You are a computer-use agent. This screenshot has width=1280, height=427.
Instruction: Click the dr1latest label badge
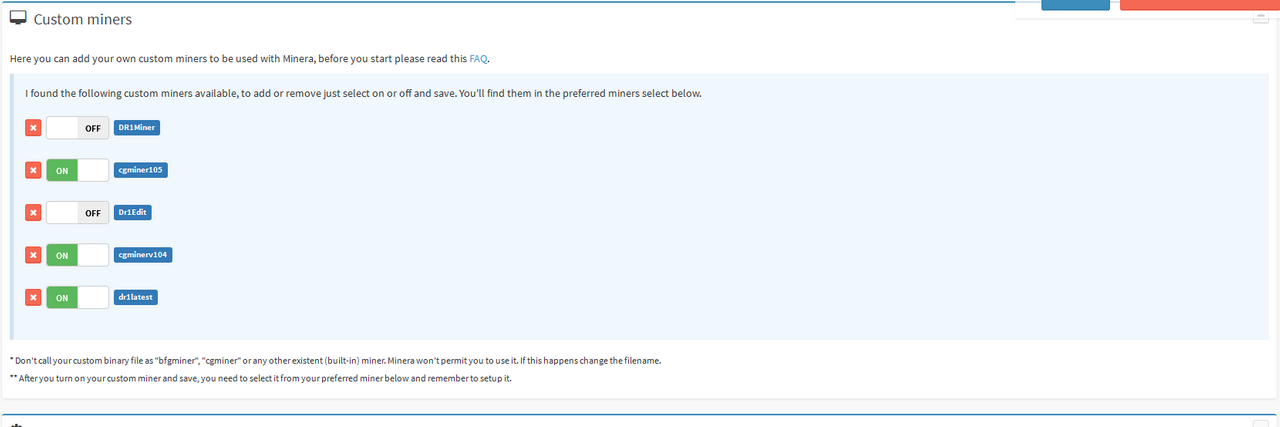(136, 297)
